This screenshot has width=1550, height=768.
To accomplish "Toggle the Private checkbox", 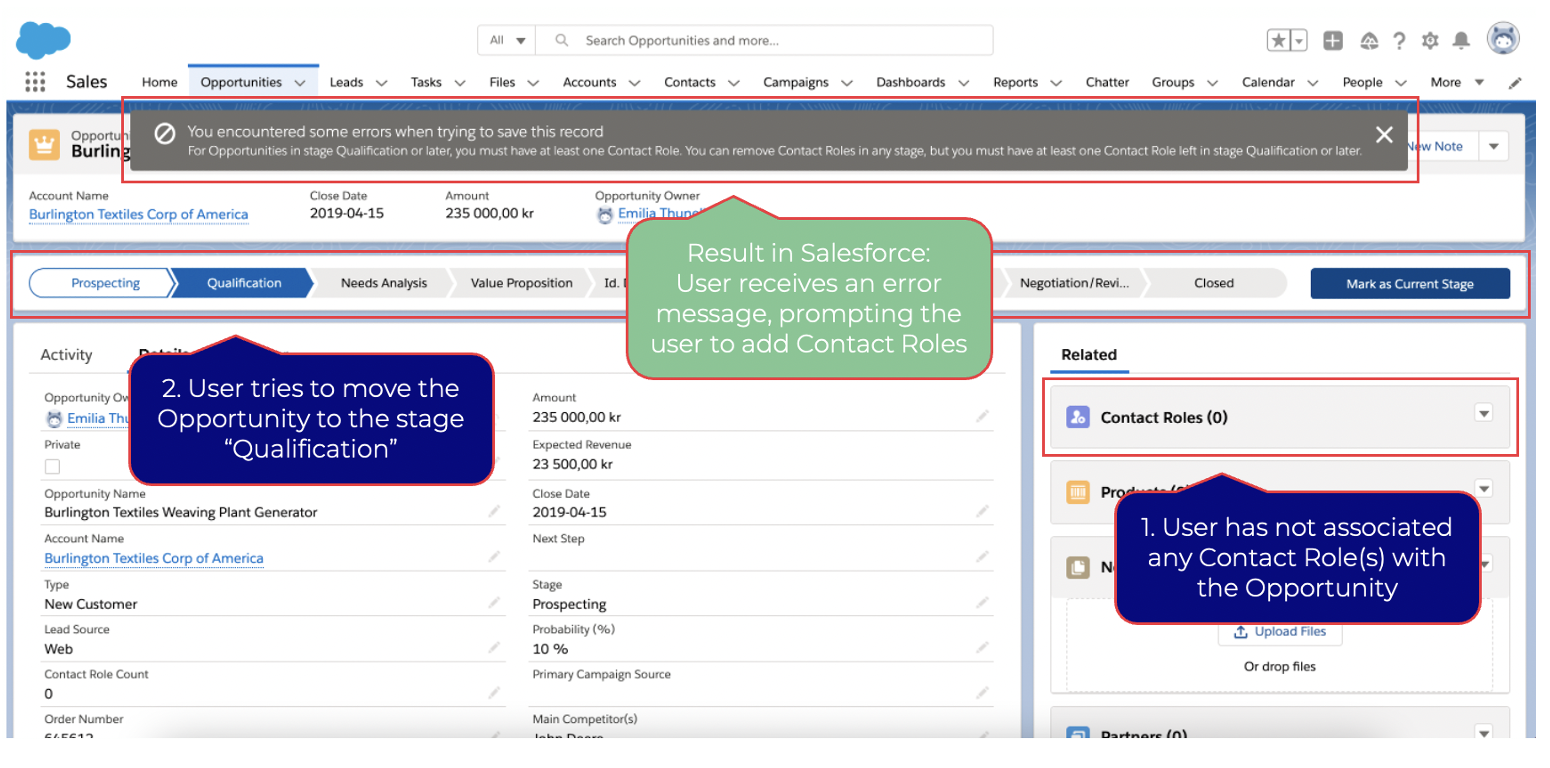I will tap(52, 467).
